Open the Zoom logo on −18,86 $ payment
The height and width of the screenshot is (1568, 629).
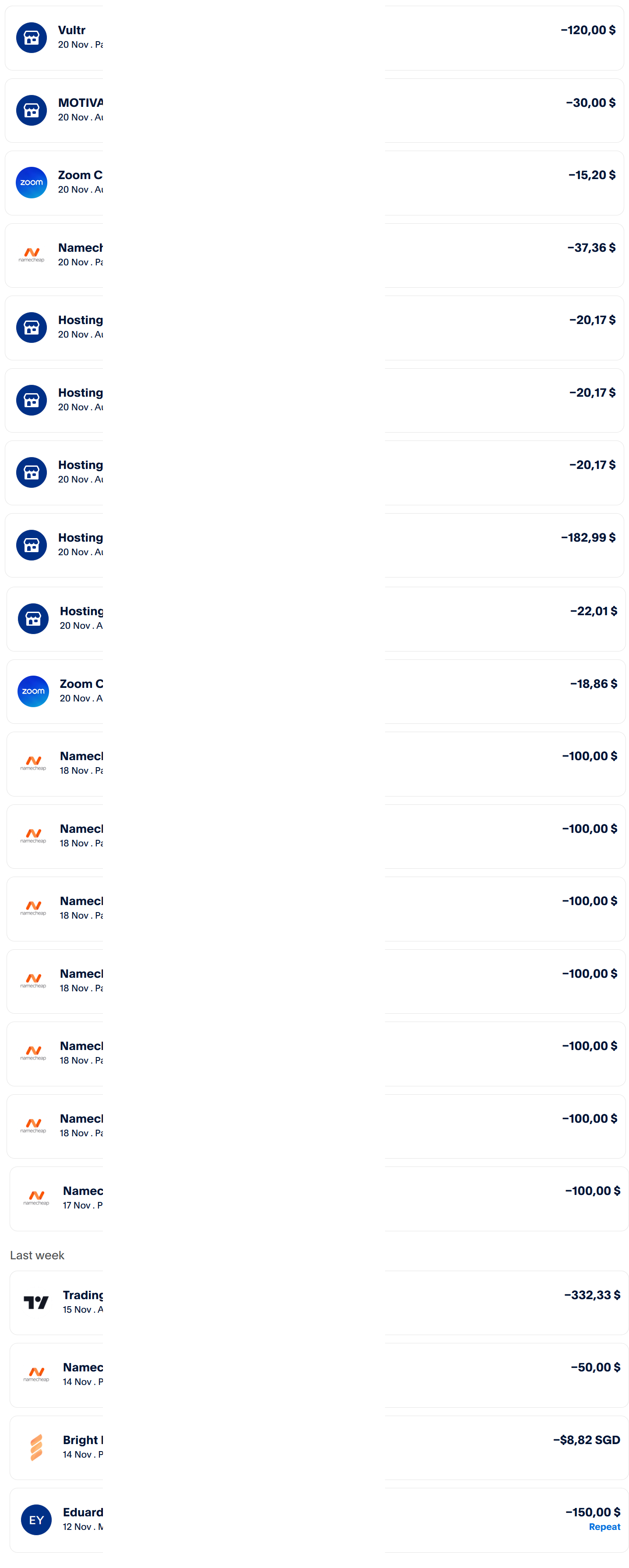pyautogui.click(x=33, y=691)
